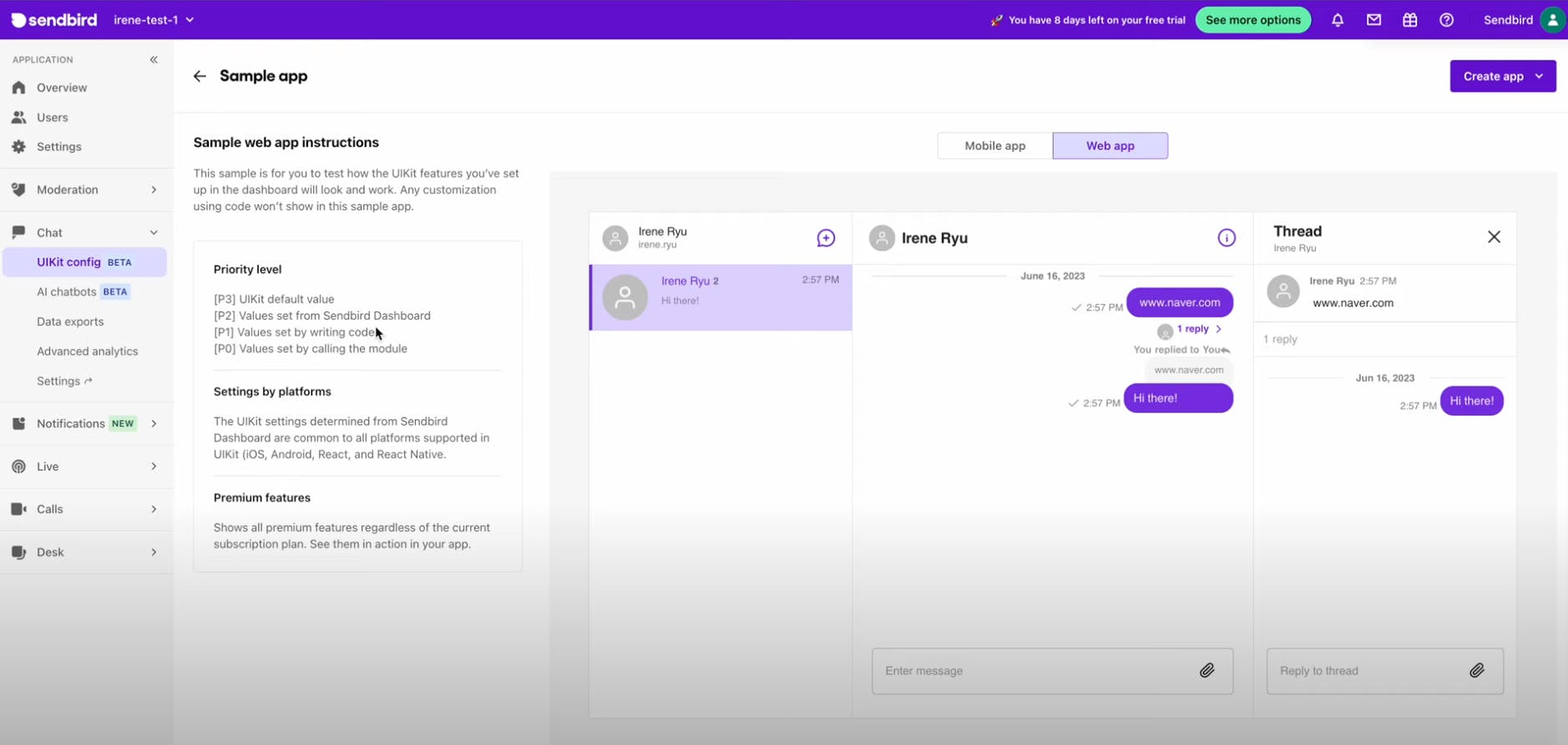Open the mail envelope icon
1568x745 pixels.
(x=1373, y=20)
